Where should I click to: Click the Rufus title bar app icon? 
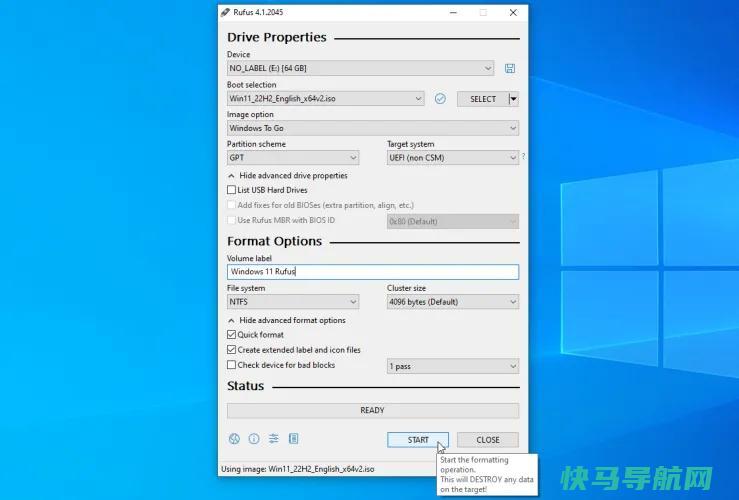226,12
